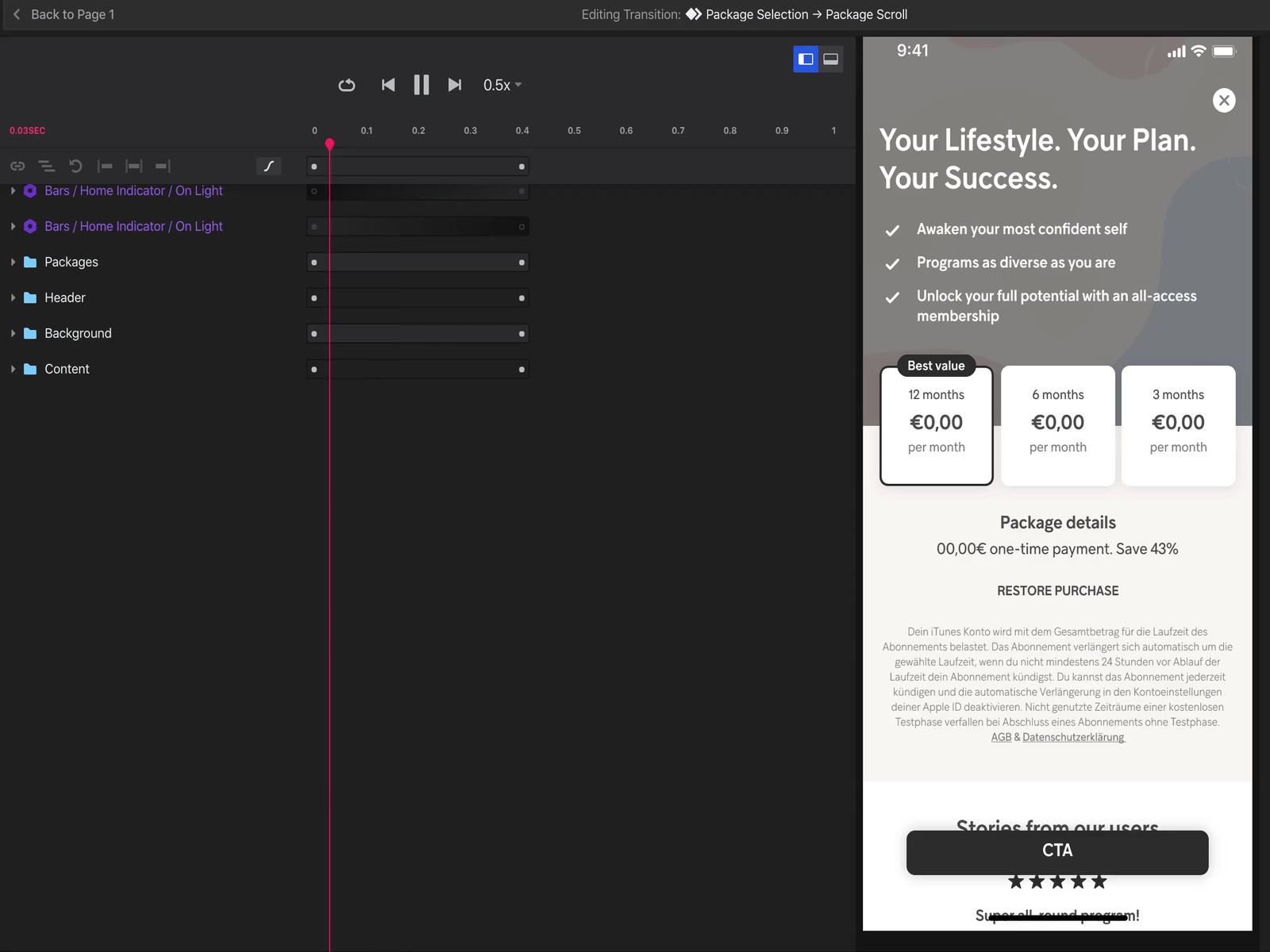Screen dimensions: 1270x952
Task: Skip to the last frame of the transition
Action: pyautogui.click(x=454, y=85)
